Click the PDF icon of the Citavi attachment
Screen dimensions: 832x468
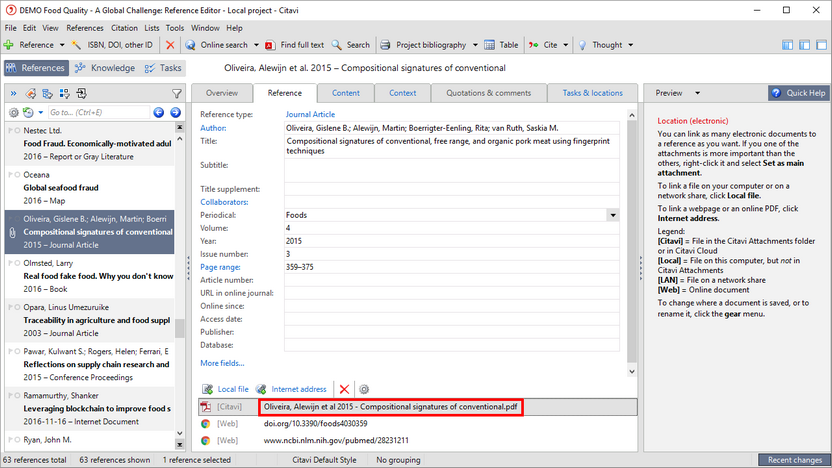click(206, 407)
